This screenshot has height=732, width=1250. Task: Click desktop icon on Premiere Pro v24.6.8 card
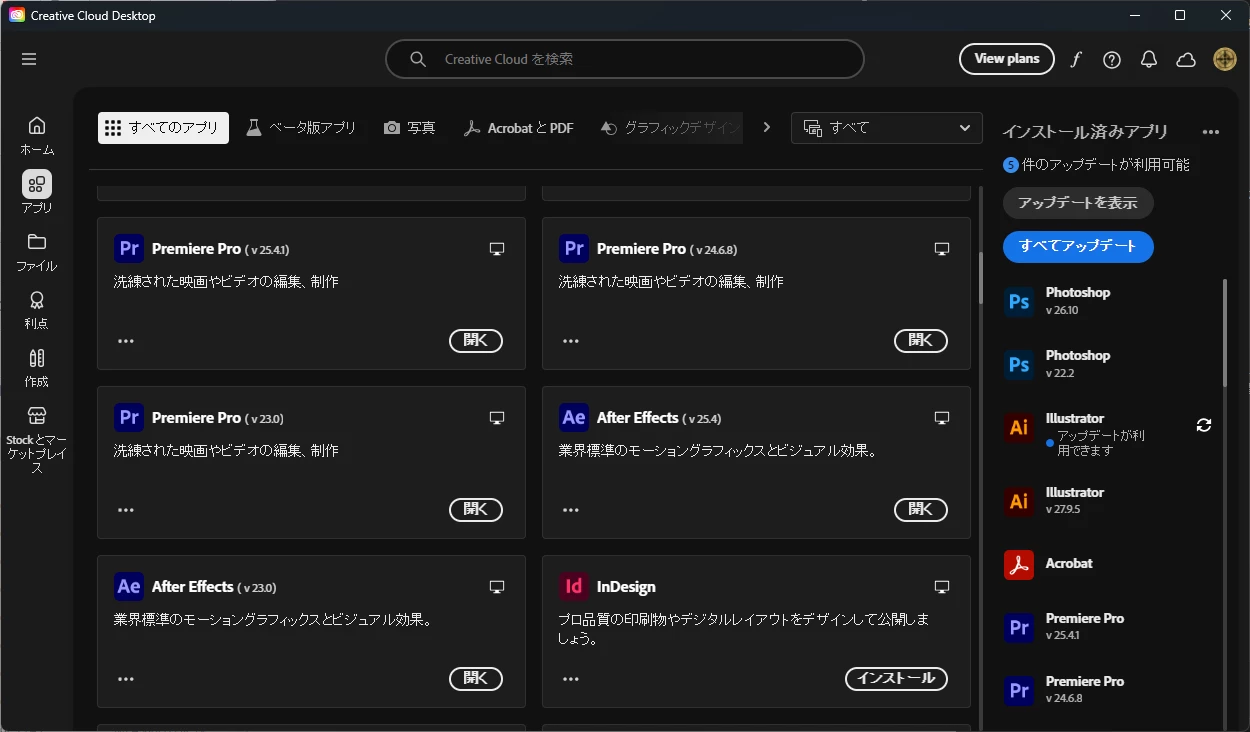pyautogui.click(x=941, y=249)
